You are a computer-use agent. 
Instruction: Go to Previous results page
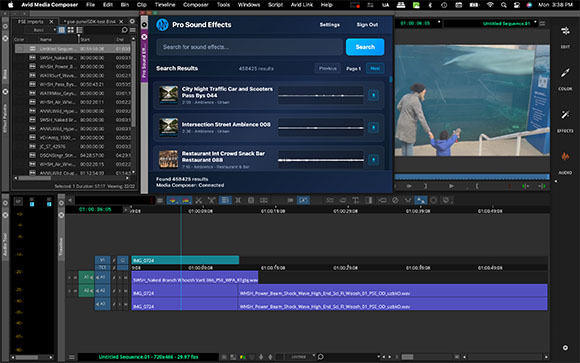pyautogui.click(x=328, y=68)
